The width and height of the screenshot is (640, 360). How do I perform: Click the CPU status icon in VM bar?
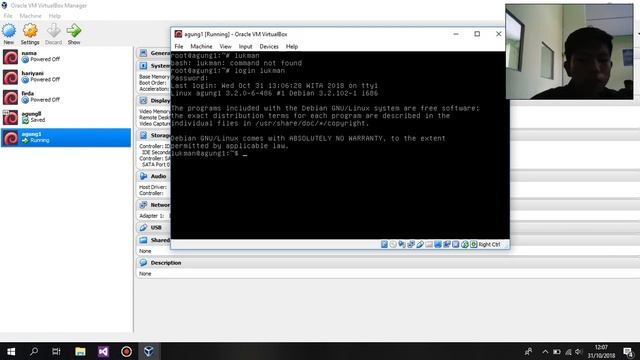(456, 244)
